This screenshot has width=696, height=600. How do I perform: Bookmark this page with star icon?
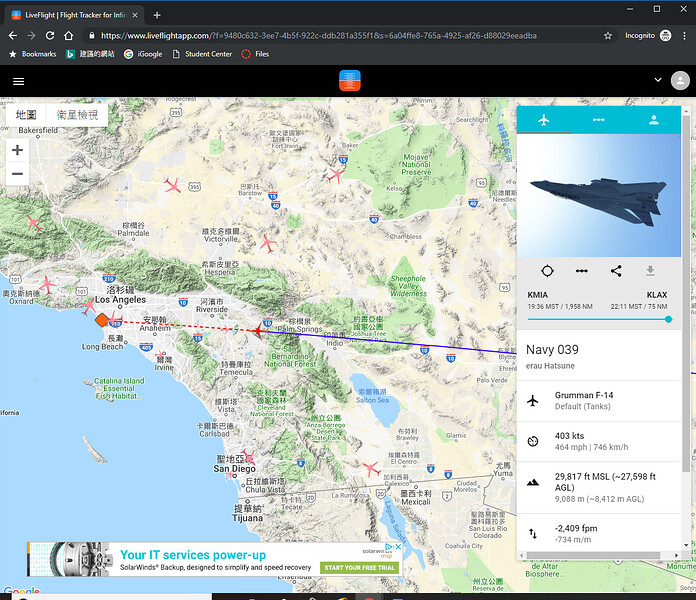tap(608, 36)
